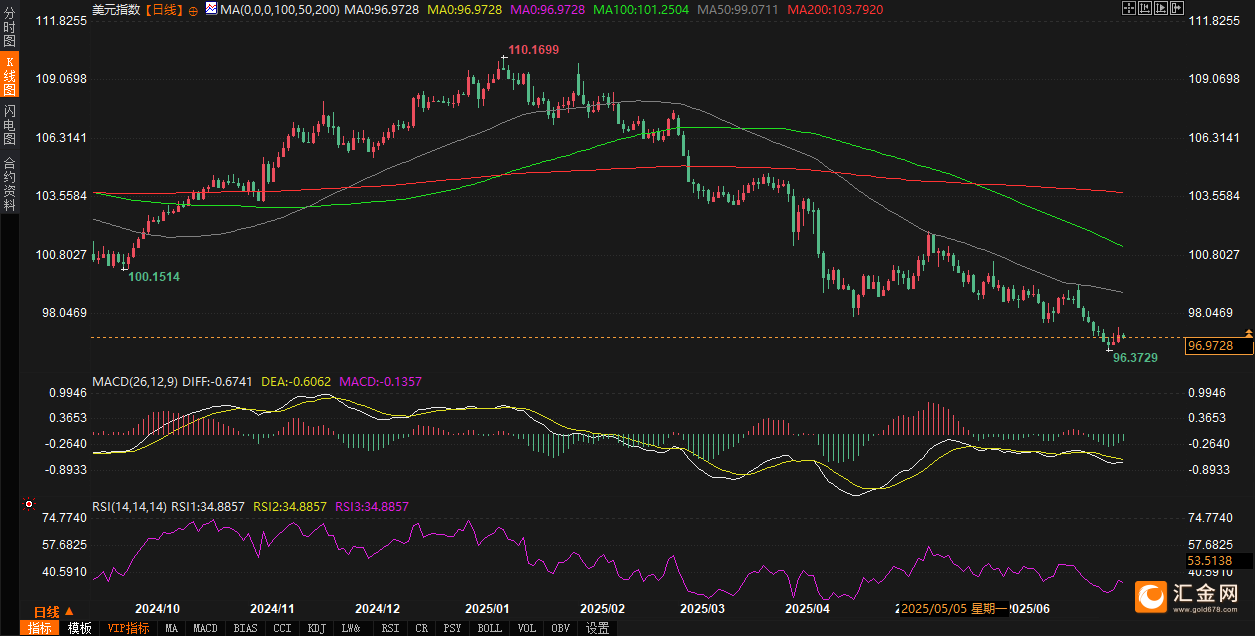Open the 闪电图 sidebar tab
This screenshot has width=1255, height=636.
point(9,125)
